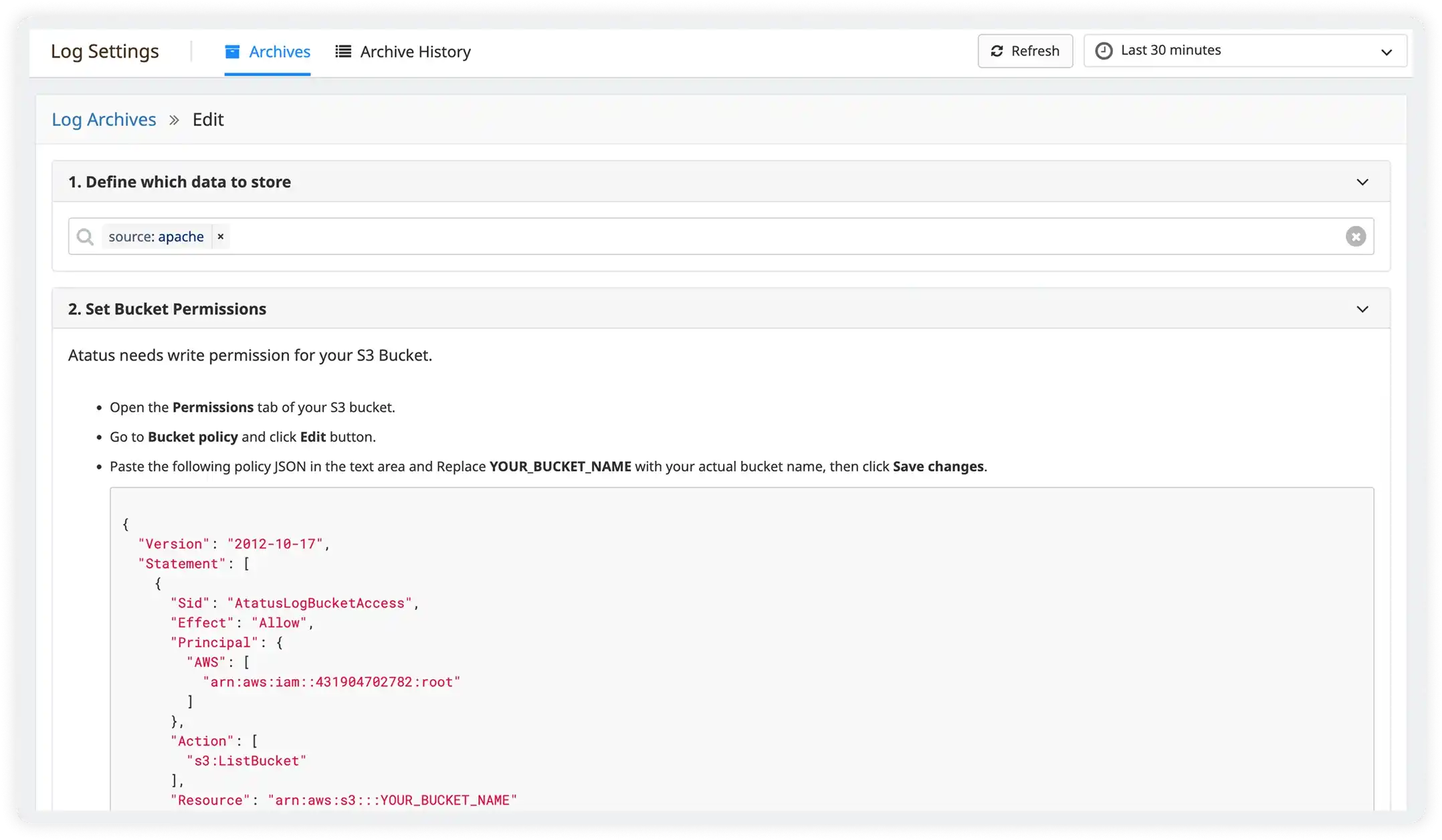Click the refresh arrows icon

(x=996, y=51)
